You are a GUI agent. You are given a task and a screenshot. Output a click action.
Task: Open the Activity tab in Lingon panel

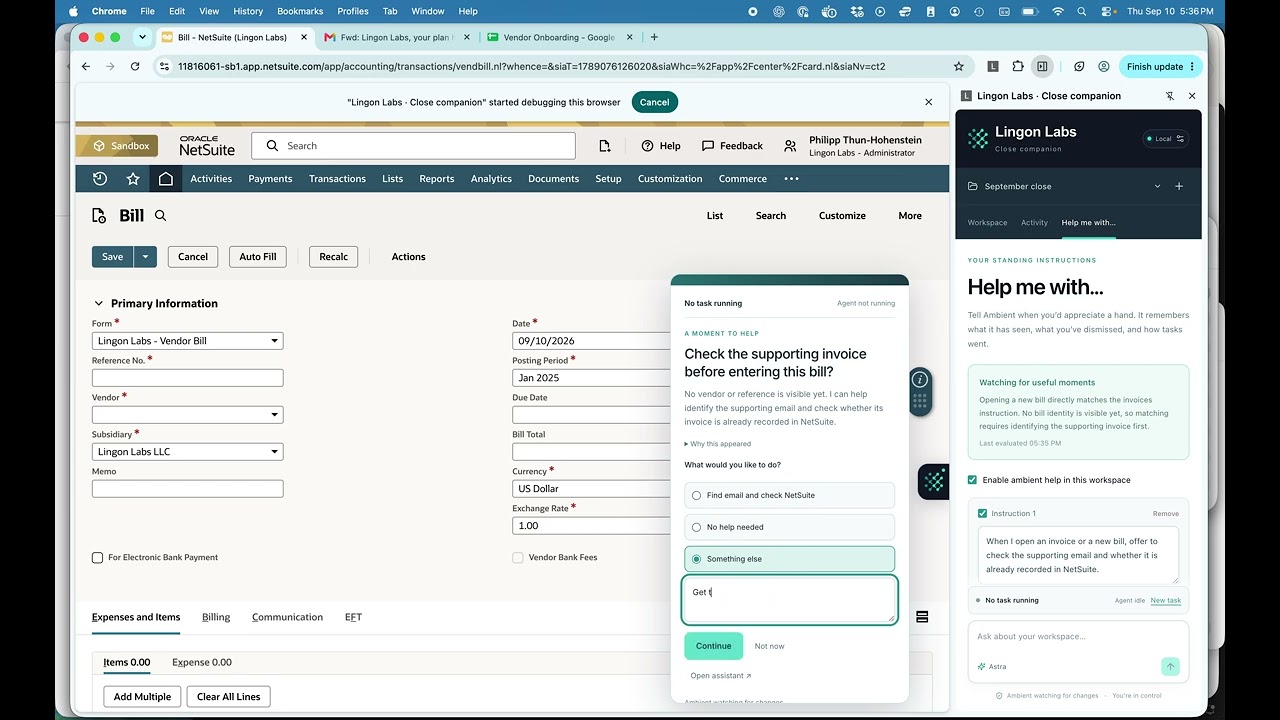[1034, 222]
